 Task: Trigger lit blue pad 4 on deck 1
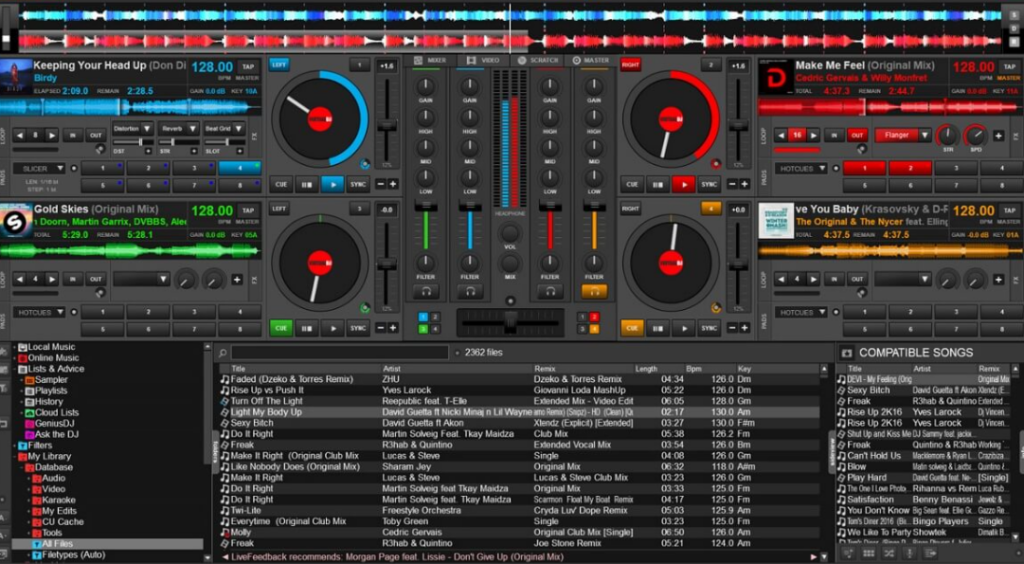[240, 168]
